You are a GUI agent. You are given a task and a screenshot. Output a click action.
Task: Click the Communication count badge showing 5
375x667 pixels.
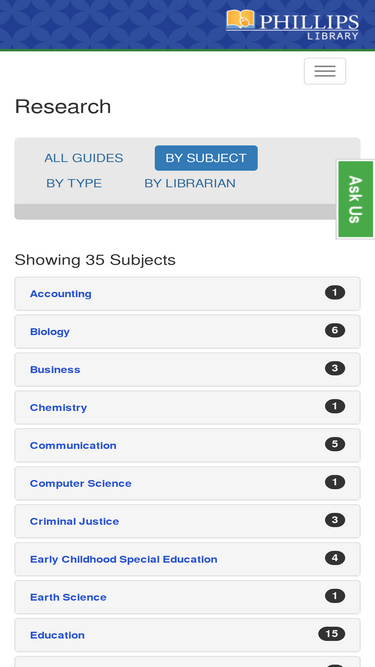[335, 444]
